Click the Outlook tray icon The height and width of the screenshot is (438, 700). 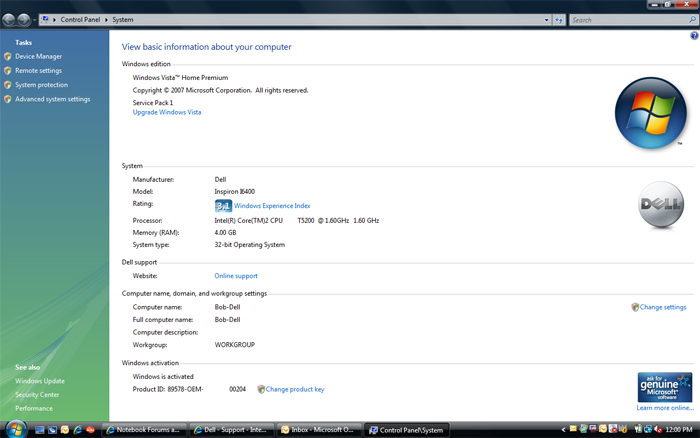(603, 429)
